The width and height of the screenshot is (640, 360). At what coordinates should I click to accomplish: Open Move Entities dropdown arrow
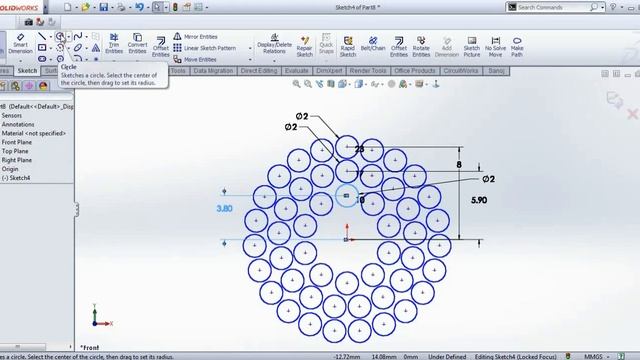pos(250,60)
